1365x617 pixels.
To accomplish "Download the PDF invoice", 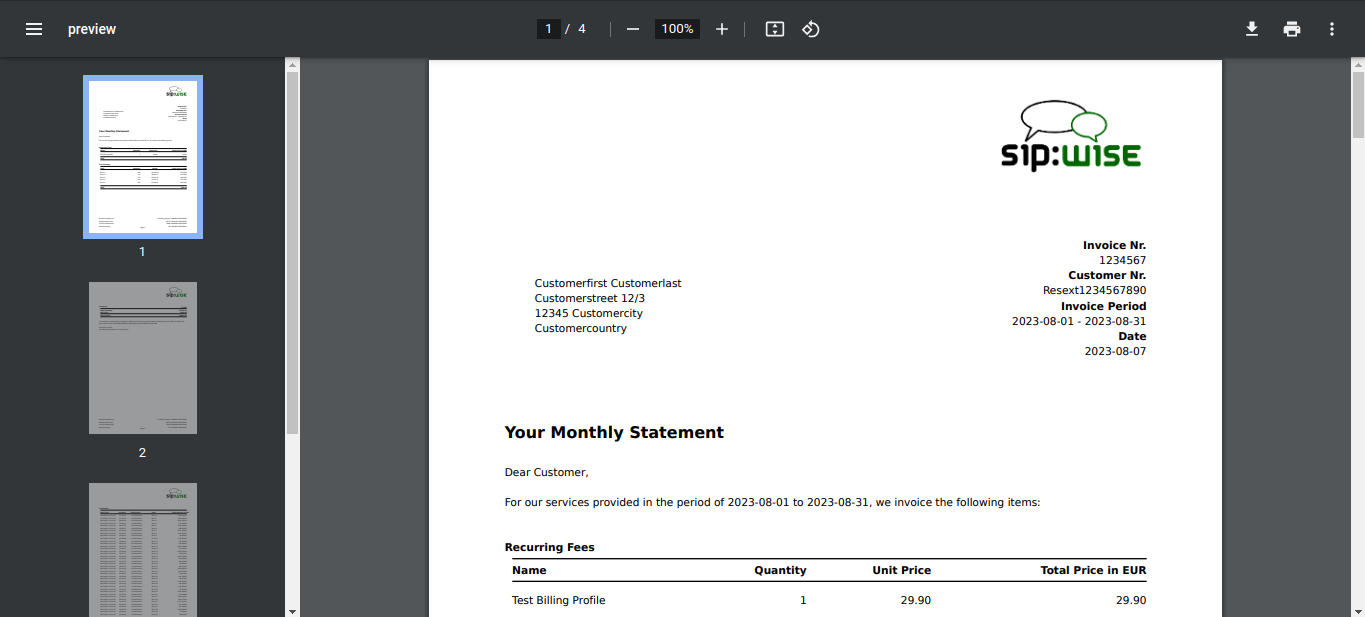I will point(1252,29).
